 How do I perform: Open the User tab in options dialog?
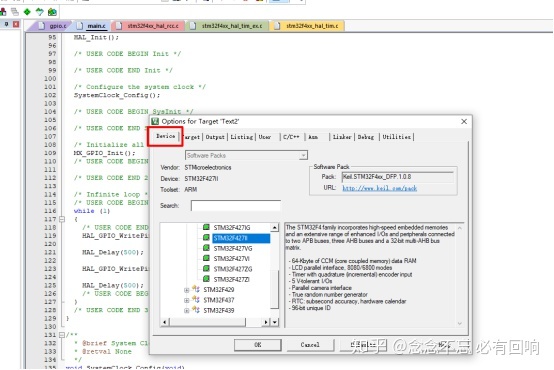coord(265,137)
